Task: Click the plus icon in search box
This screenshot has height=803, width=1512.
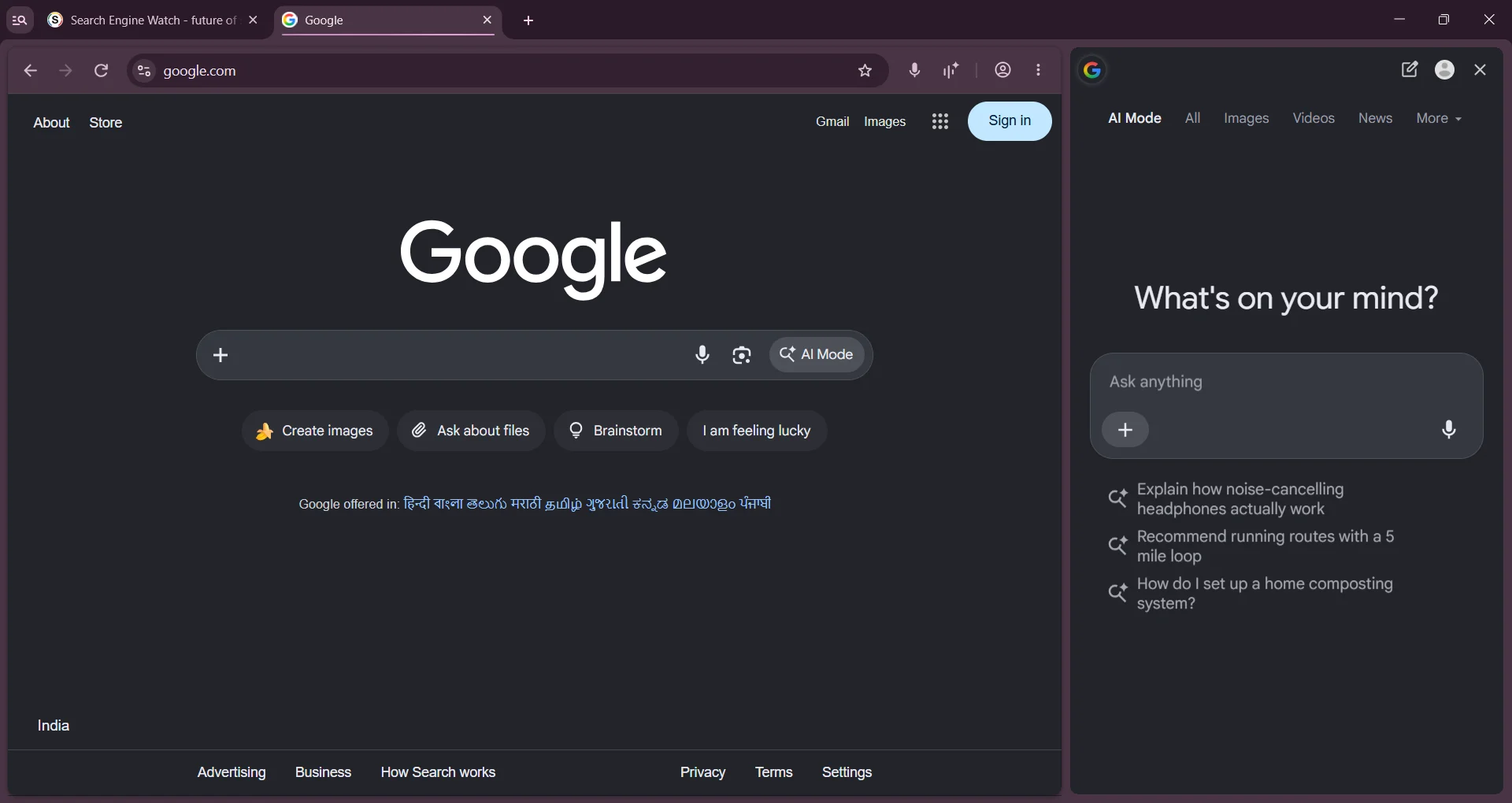Action: point(221,355)
